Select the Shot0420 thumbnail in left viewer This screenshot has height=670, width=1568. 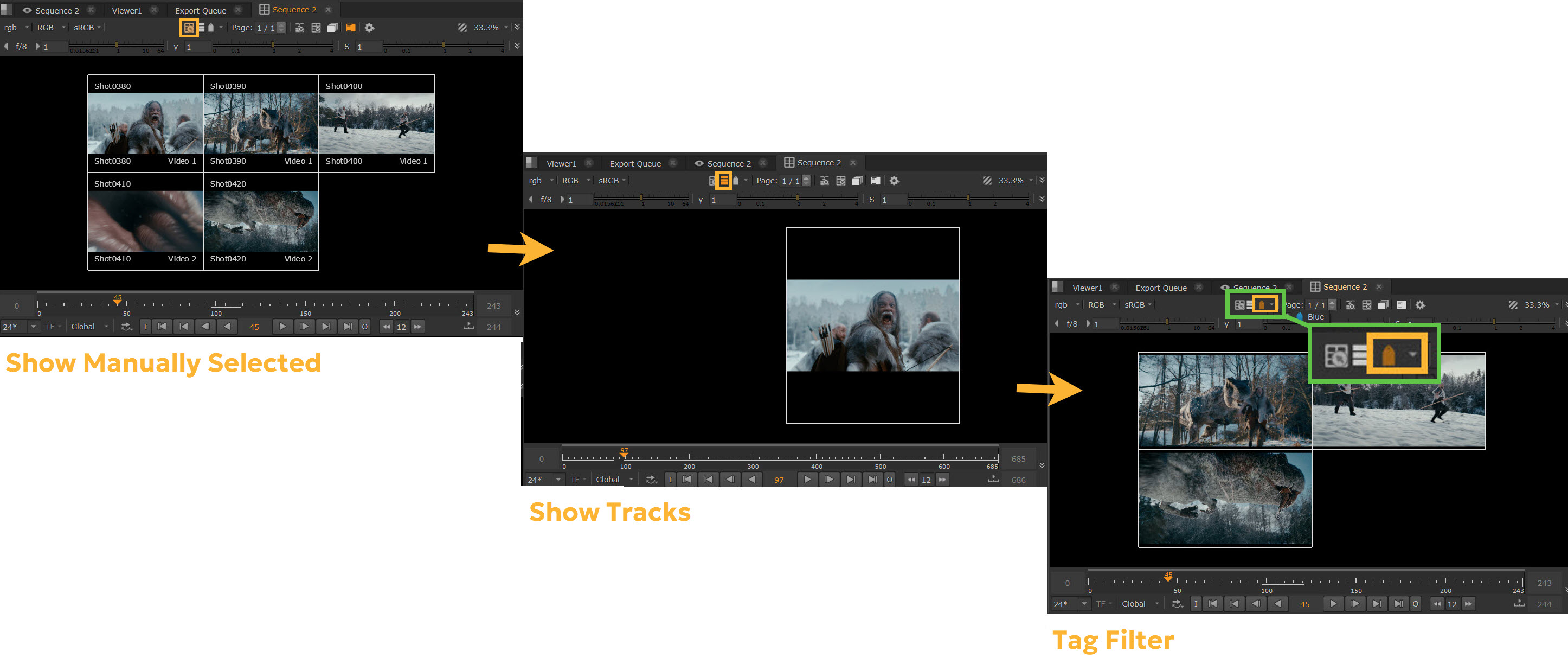(261, 221)
